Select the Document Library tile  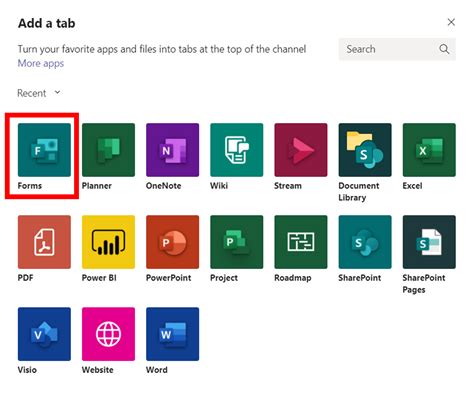pyautogui.click(x=365, y=150)
